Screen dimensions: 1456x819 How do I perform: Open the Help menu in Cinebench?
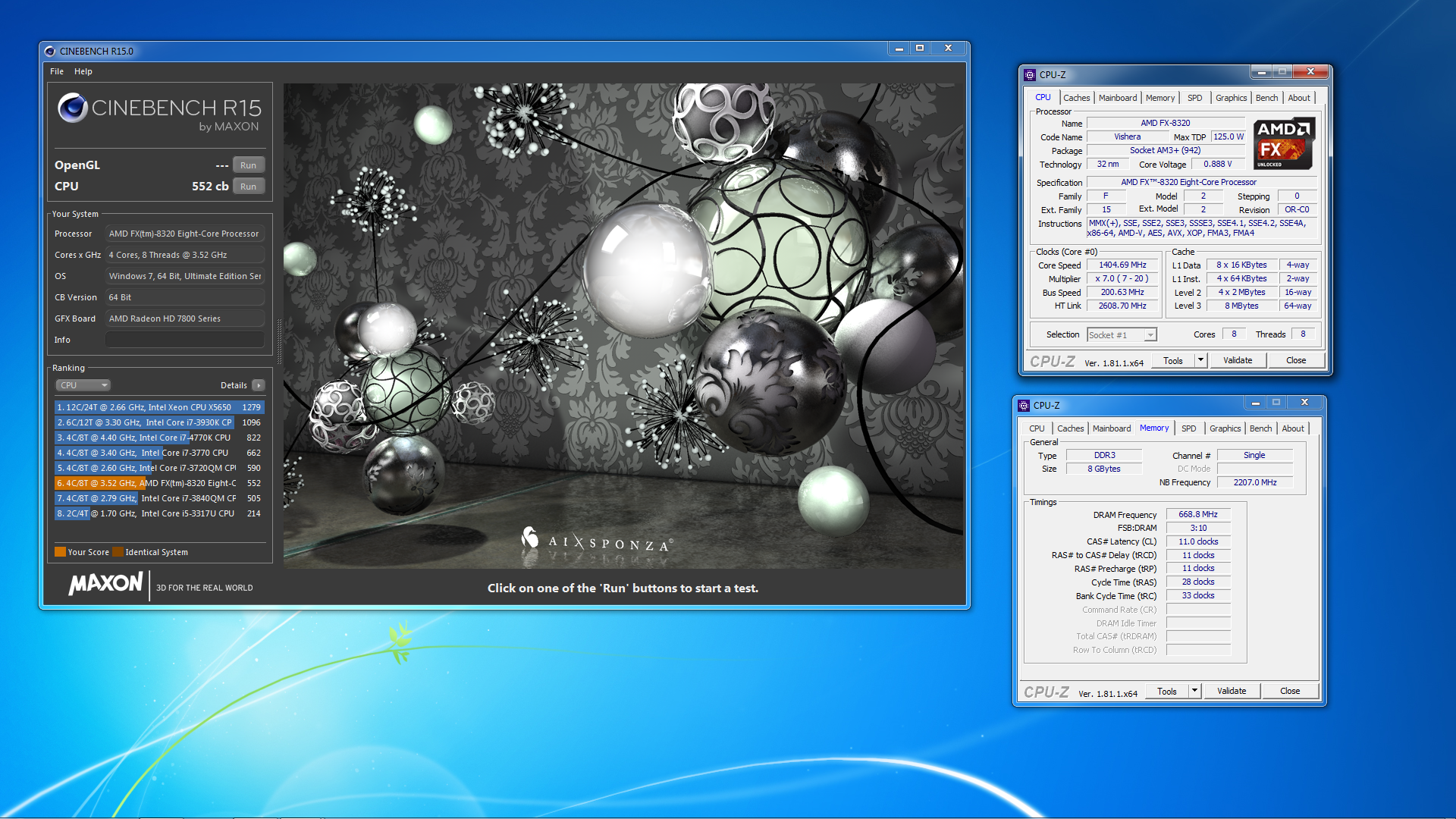tap(83, 71)
